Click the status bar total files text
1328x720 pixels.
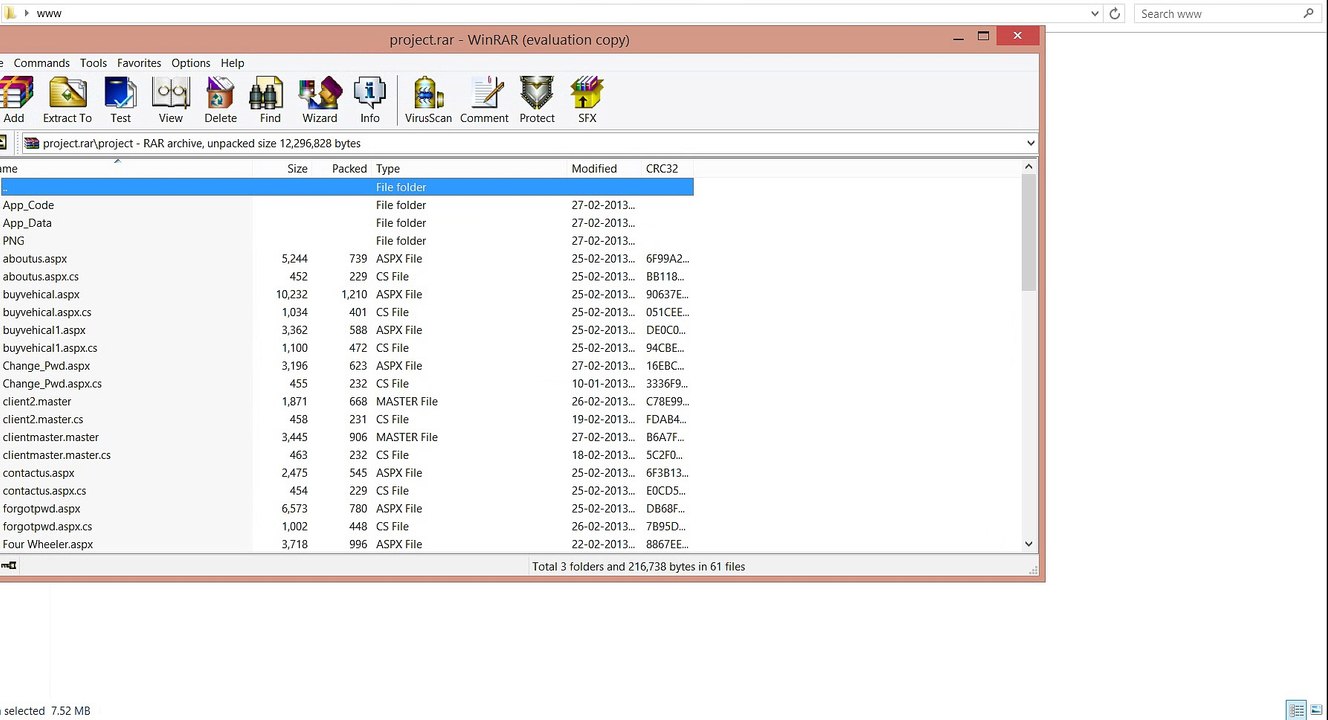pos(638,566)
